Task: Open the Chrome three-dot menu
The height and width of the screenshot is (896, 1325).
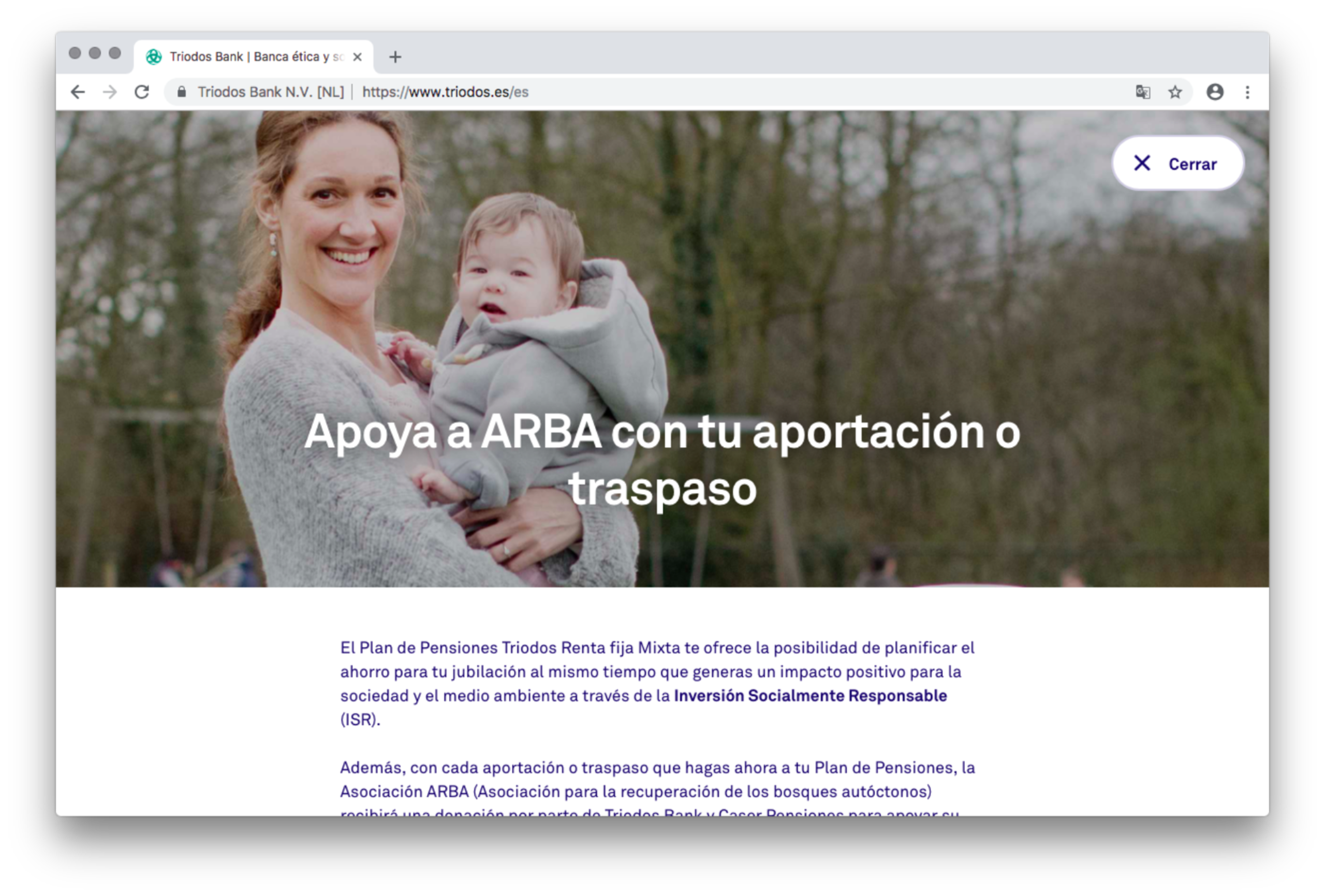Action: (x=1247, y=92)
